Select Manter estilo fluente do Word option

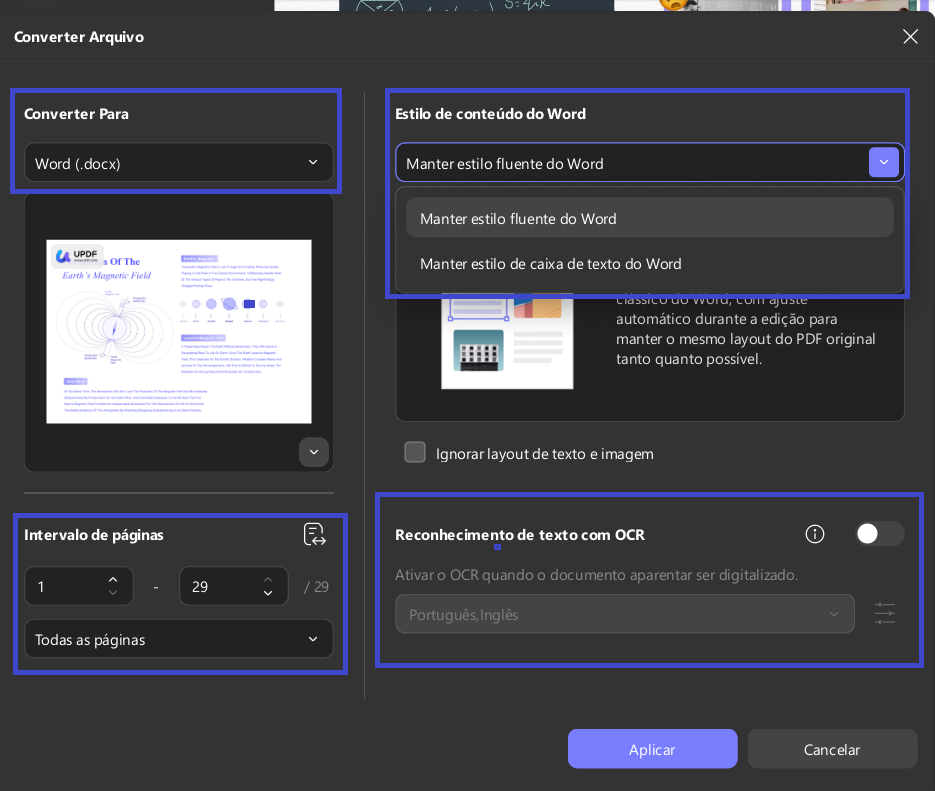pos(649,218)
